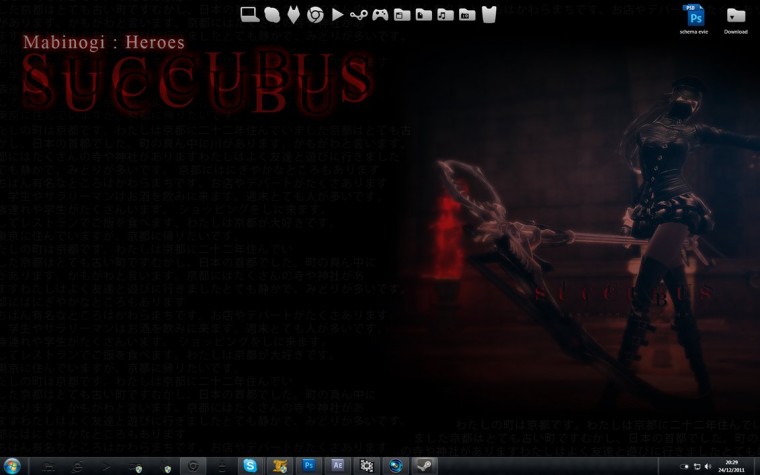This screenshot has height=475, width=760.
Task: Switch to Steam in the taskbar
Action: point(425,466)
